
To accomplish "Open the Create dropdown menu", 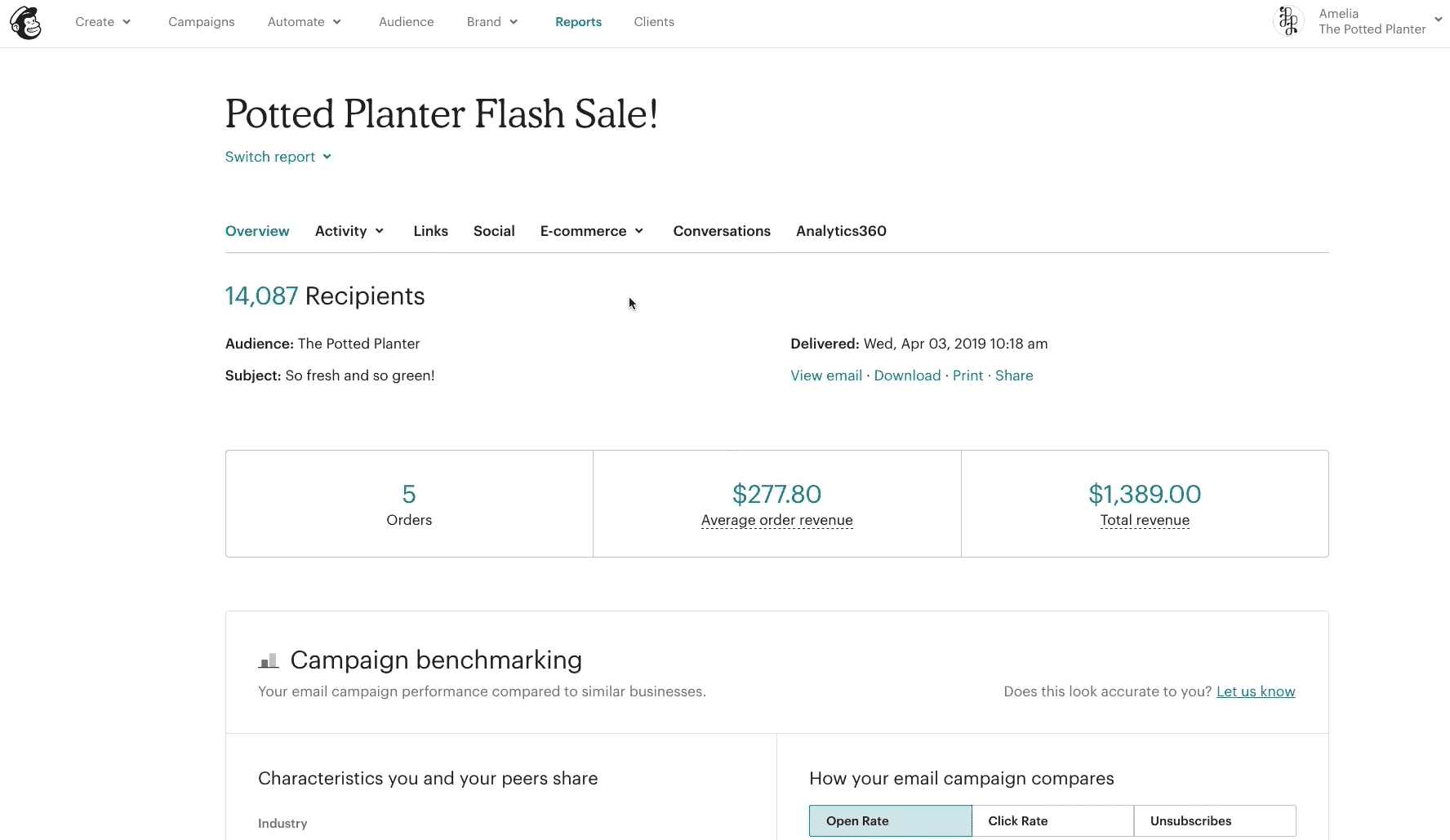I will [103, 22].
